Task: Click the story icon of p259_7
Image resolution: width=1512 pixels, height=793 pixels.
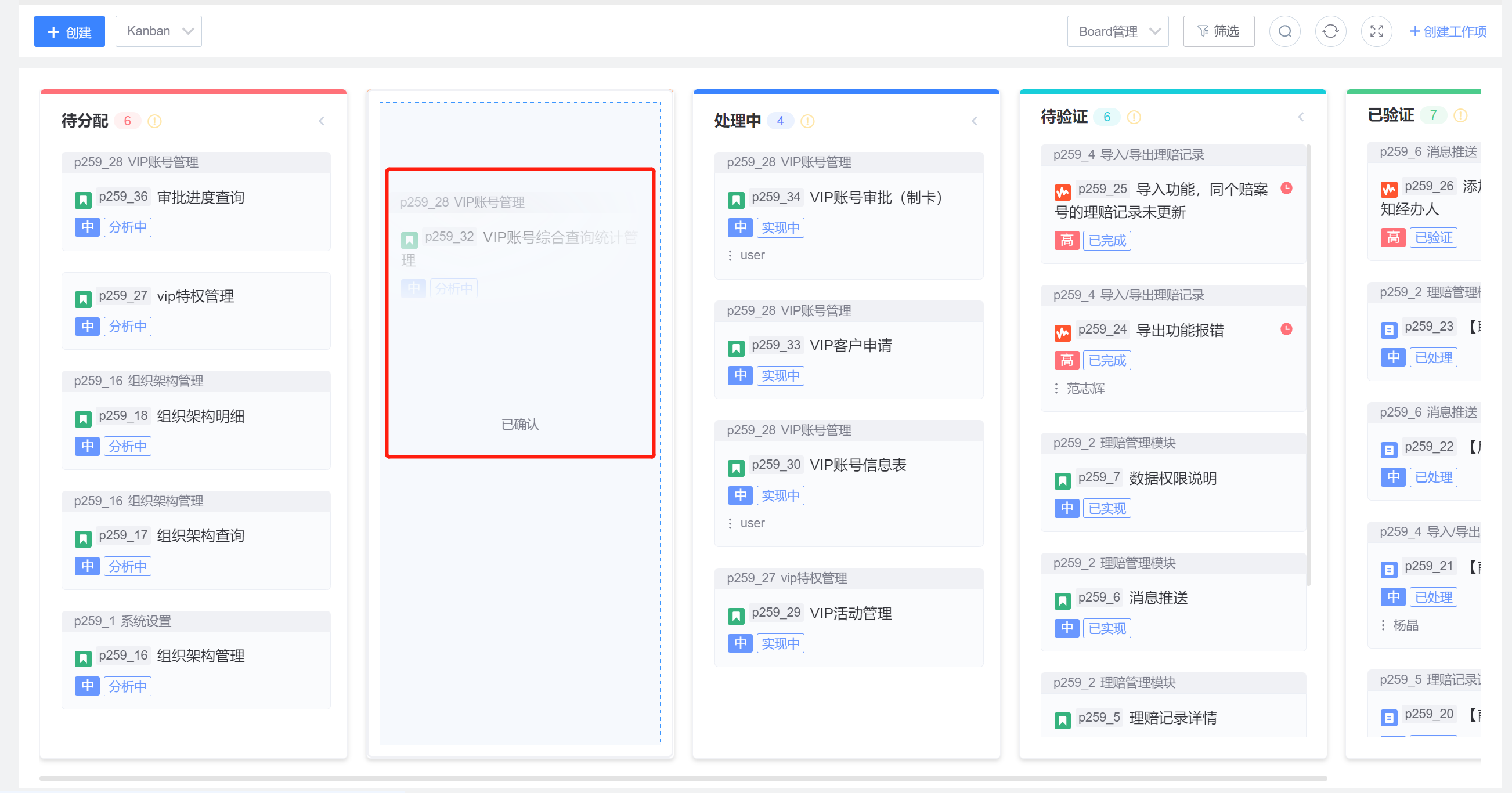Action: (1062, 481)
